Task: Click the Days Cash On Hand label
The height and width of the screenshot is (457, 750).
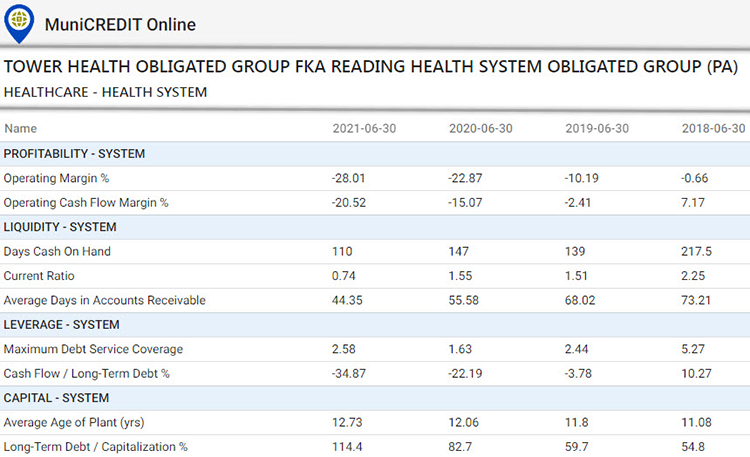Action: point(57,251)
